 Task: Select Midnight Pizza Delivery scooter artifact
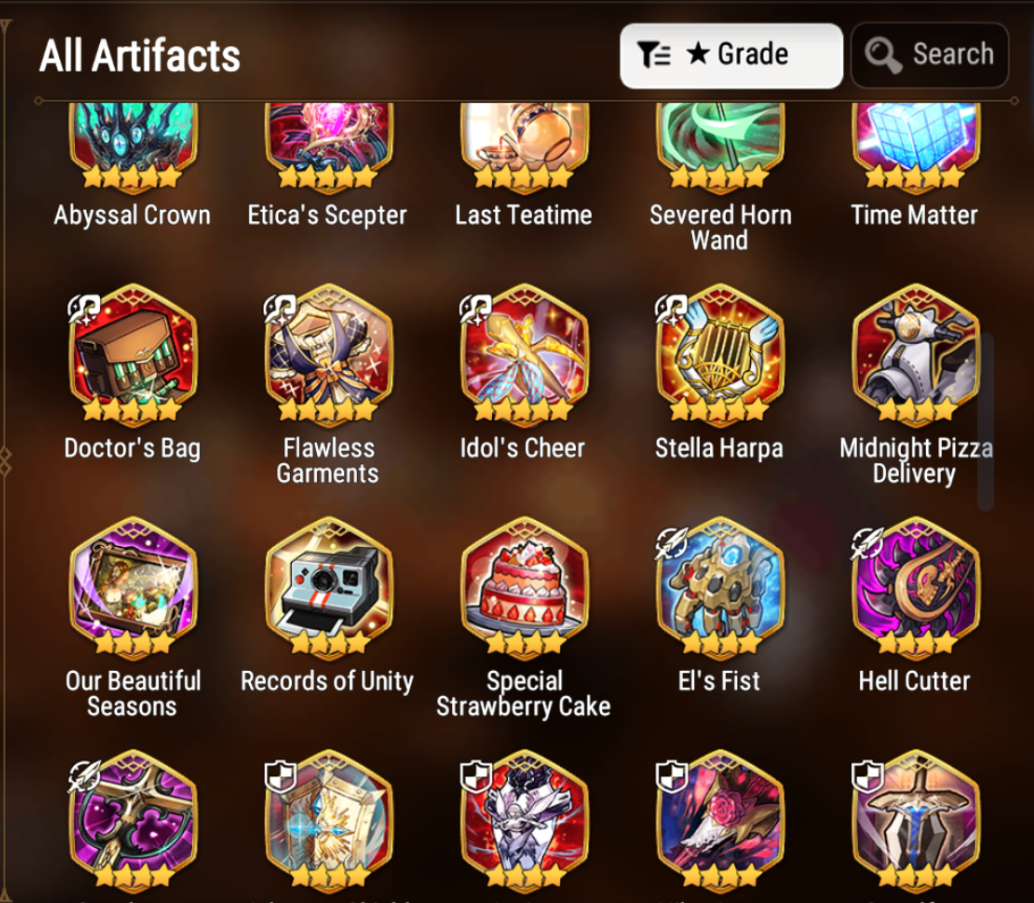click(x=915, y=354)
